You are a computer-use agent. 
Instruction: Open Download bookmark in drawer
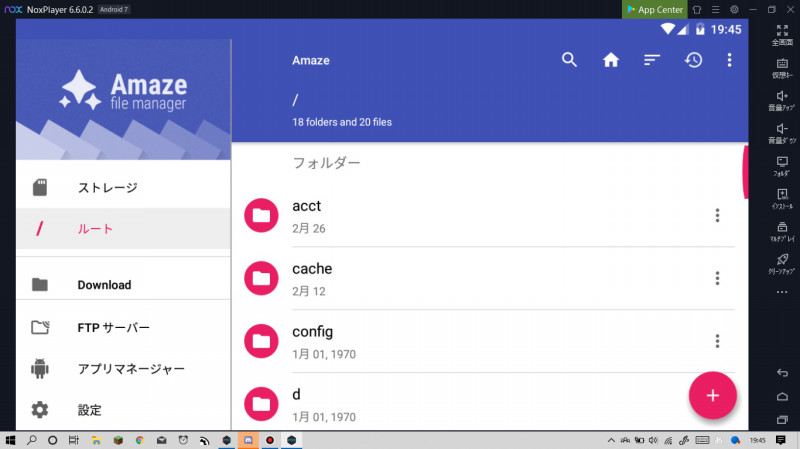(x=123, y=285)
